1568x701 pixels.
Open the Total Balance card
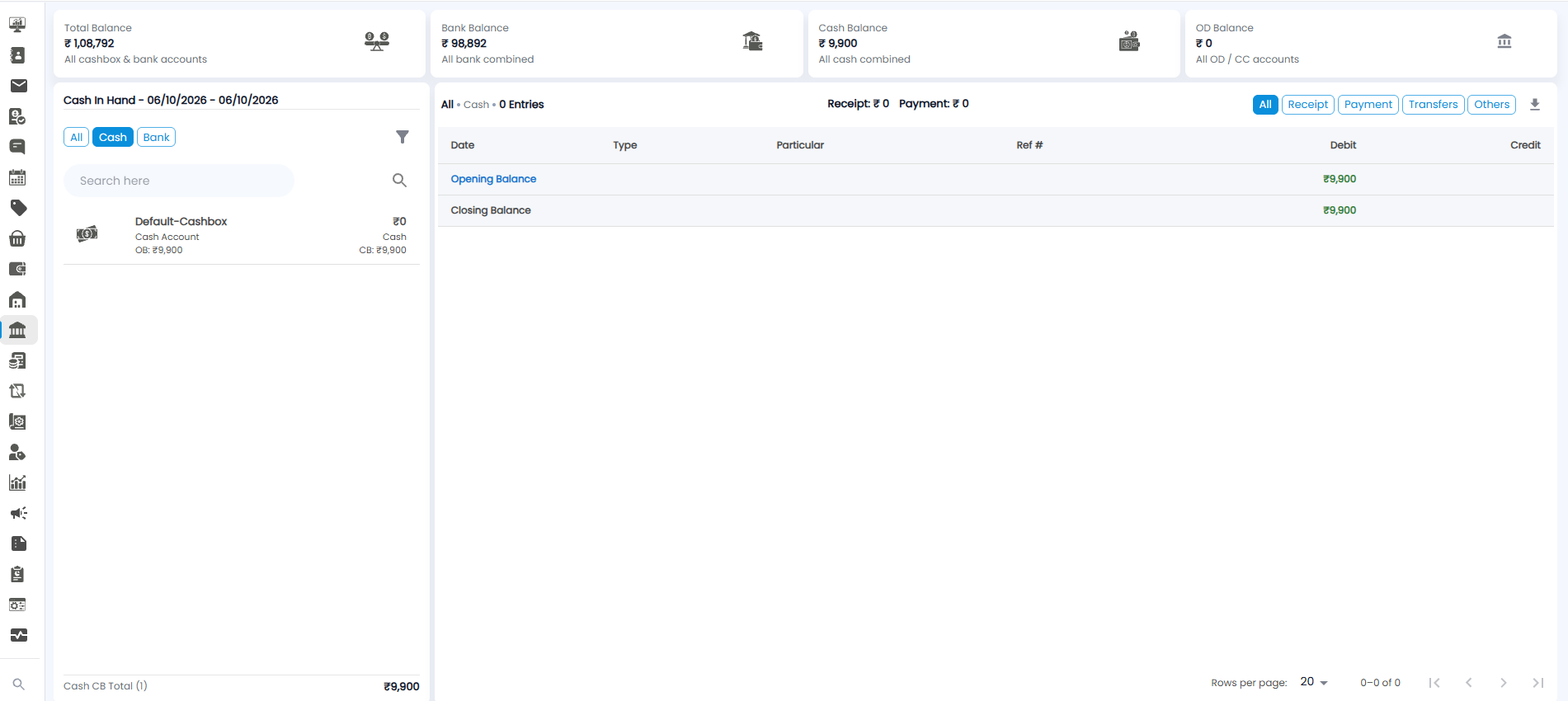[x=239, y=44]
